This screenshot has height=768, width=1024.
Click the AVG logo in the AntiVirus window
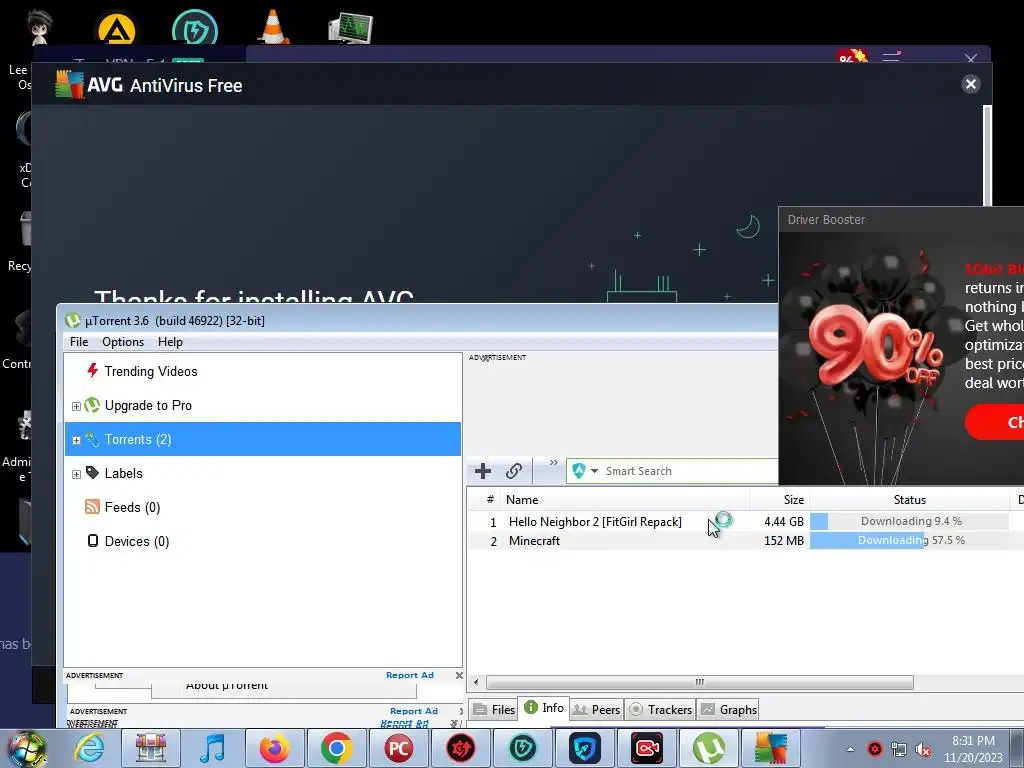point(70,84)
